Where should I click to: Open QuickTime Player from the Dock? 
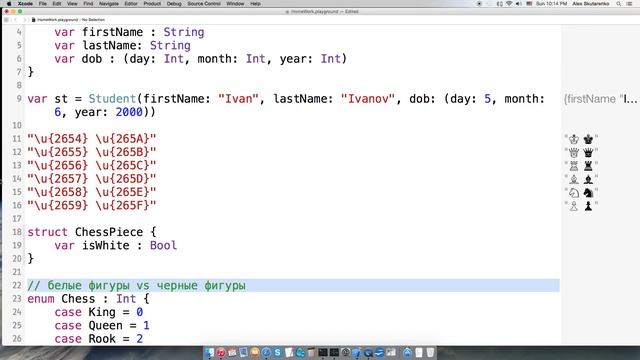368,353
